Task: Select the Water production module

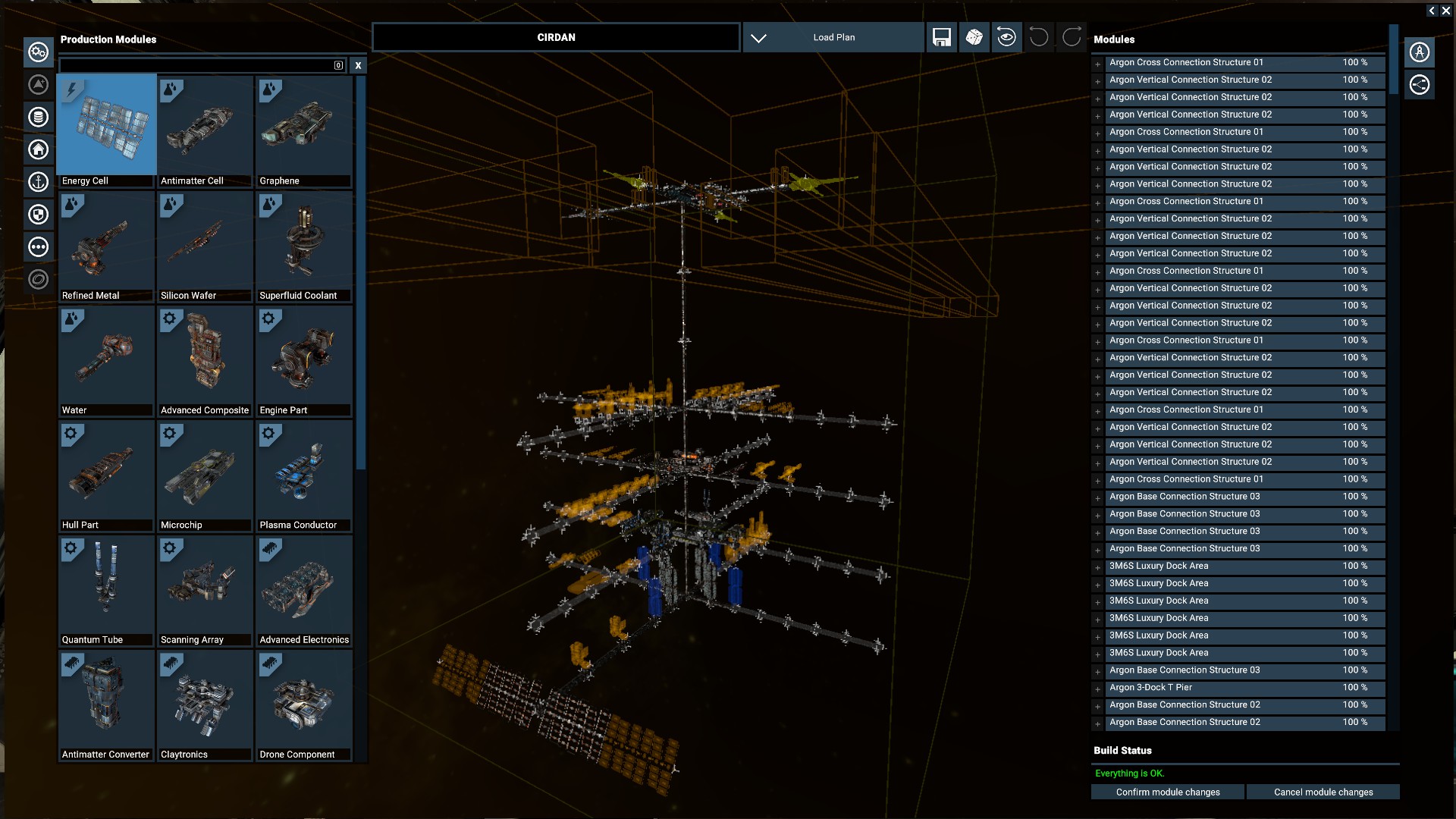Action: pyautogui.click(x=106, y=361)
